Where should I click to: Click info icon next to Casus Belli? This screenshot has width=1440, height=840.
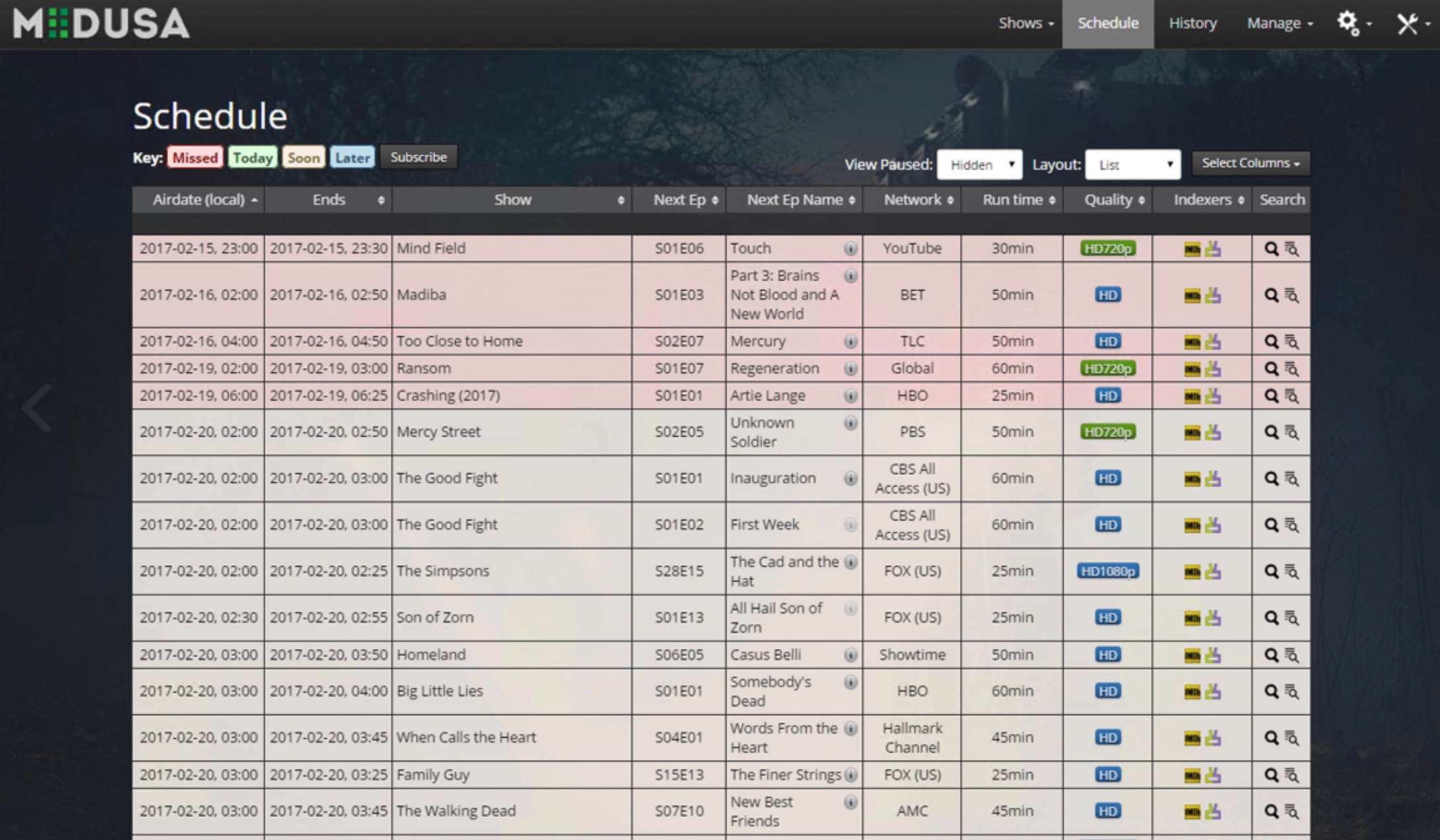[x=851, y=655]
